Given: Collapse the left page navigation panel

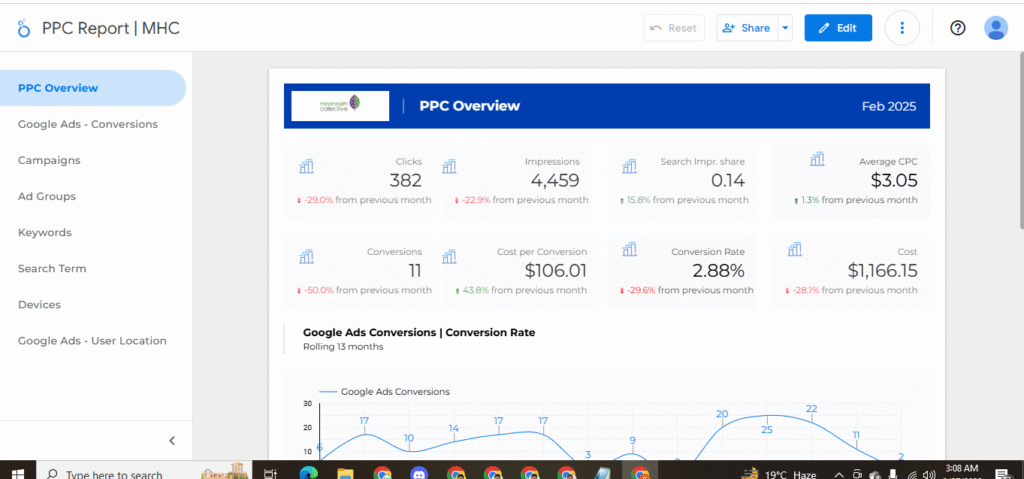Looking at the screenshot, I should [172, 440].
